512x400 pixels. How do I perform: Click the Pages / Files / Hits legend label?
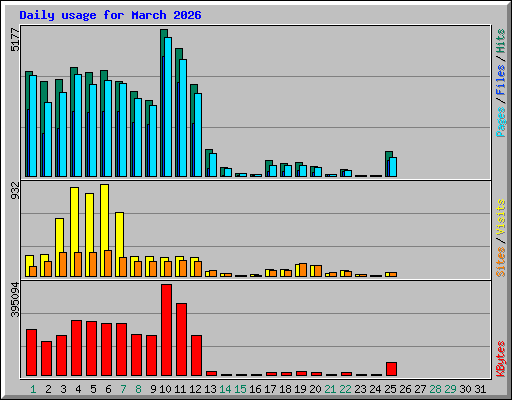tap(500, 83)
